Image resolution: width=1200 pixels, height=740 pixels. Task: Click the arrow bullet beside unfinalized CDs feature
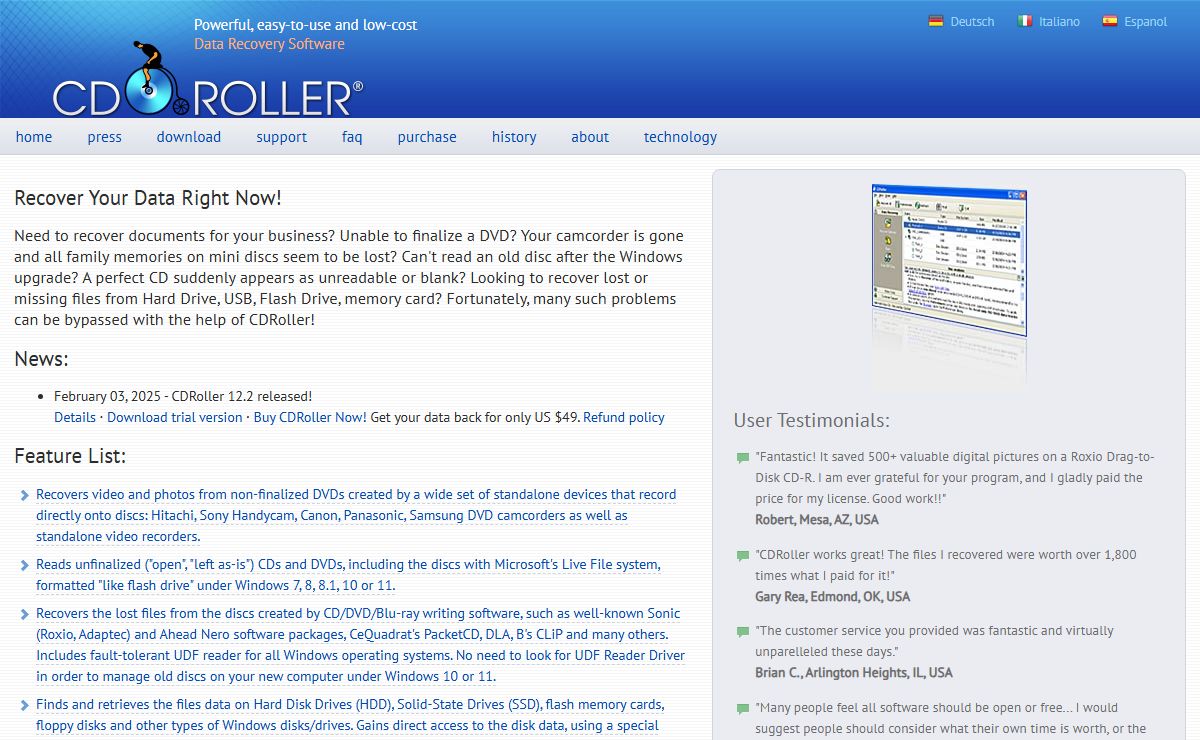click(24, 566)
